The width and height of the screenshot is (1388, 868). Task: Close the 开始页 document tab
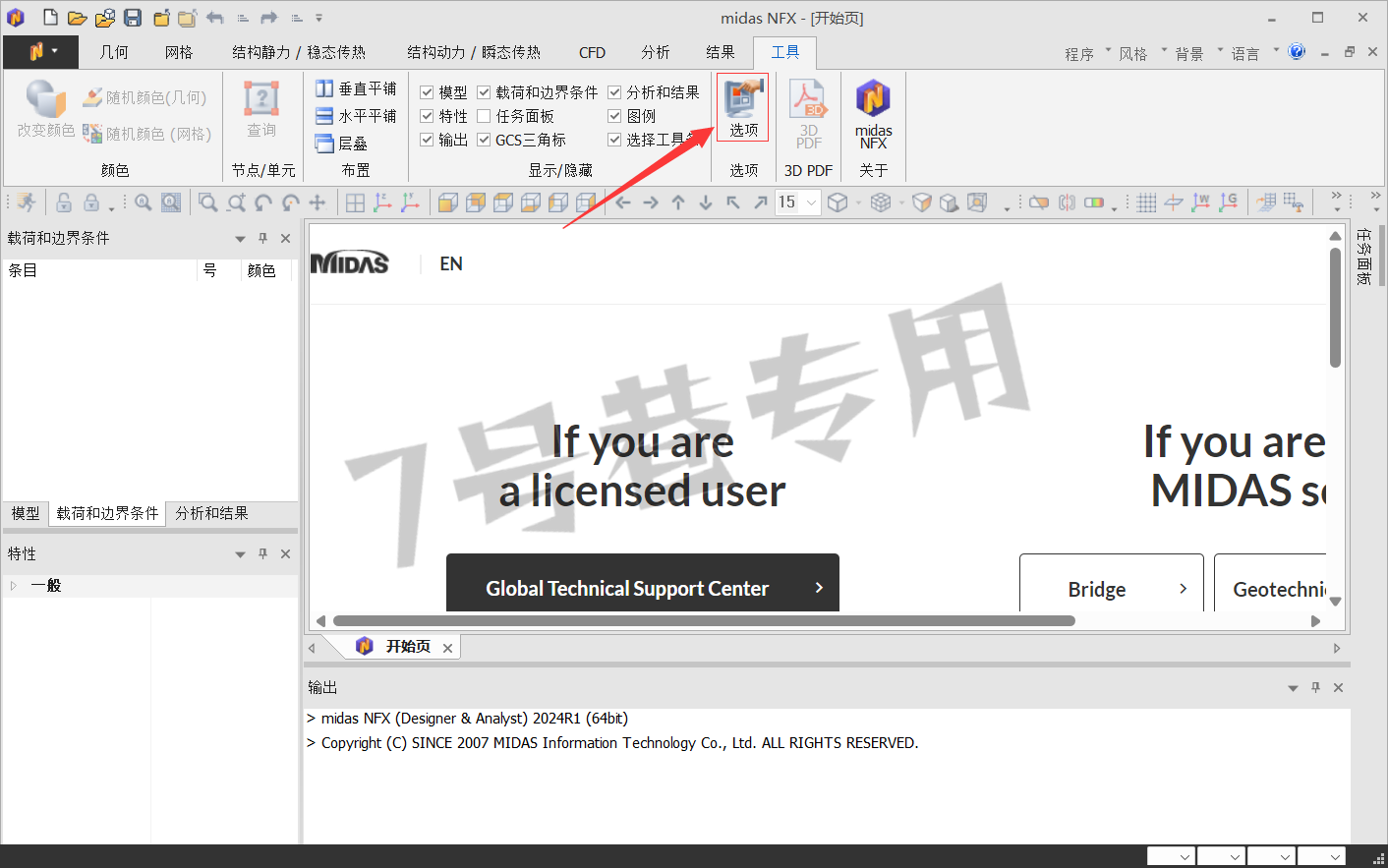447,648
